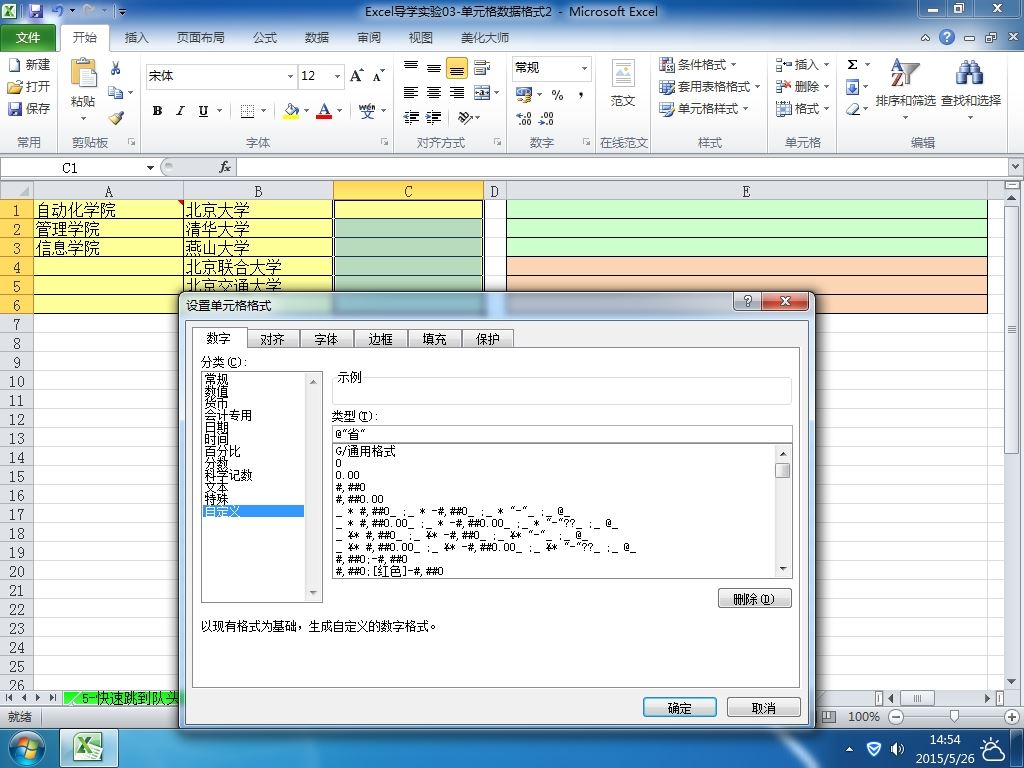Toggle Underline formatting
Screen dimensions: 1024x768
click(203, 110)
